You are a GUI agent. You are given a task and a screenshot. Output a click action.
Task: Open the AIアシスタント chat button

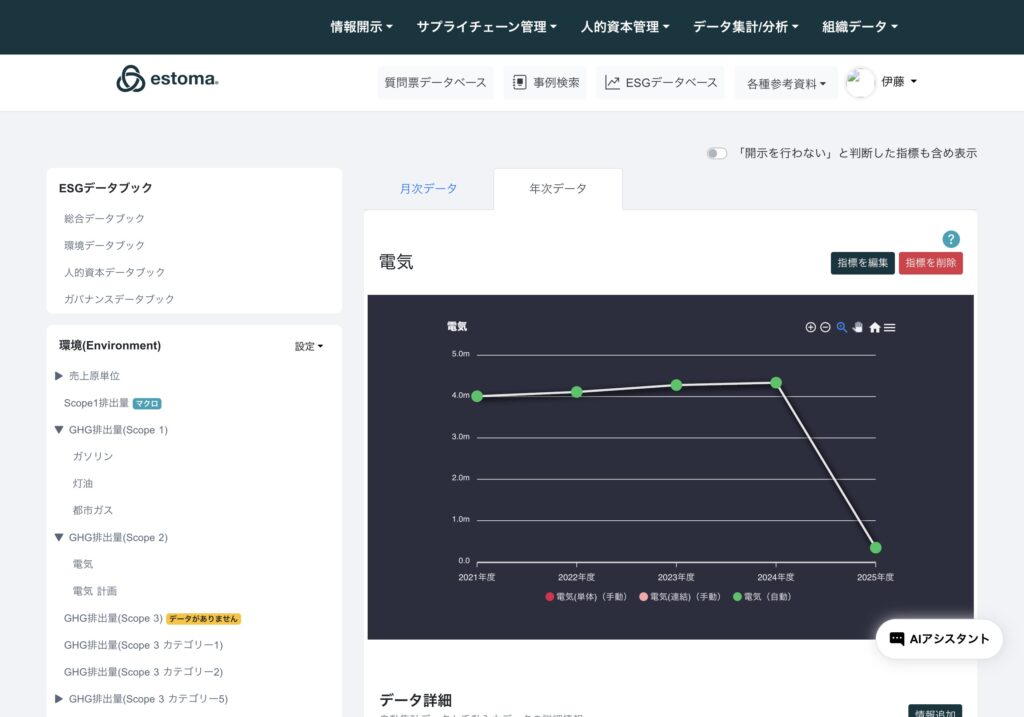pos(939,639)
